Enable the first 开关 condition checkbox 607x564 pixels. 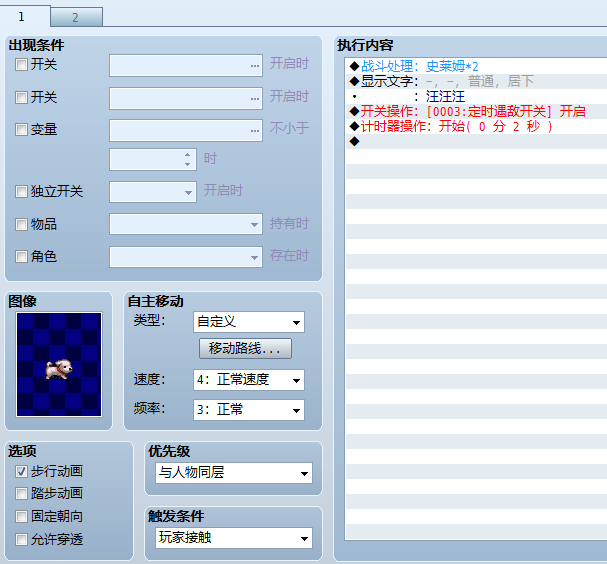pos(21,64)
